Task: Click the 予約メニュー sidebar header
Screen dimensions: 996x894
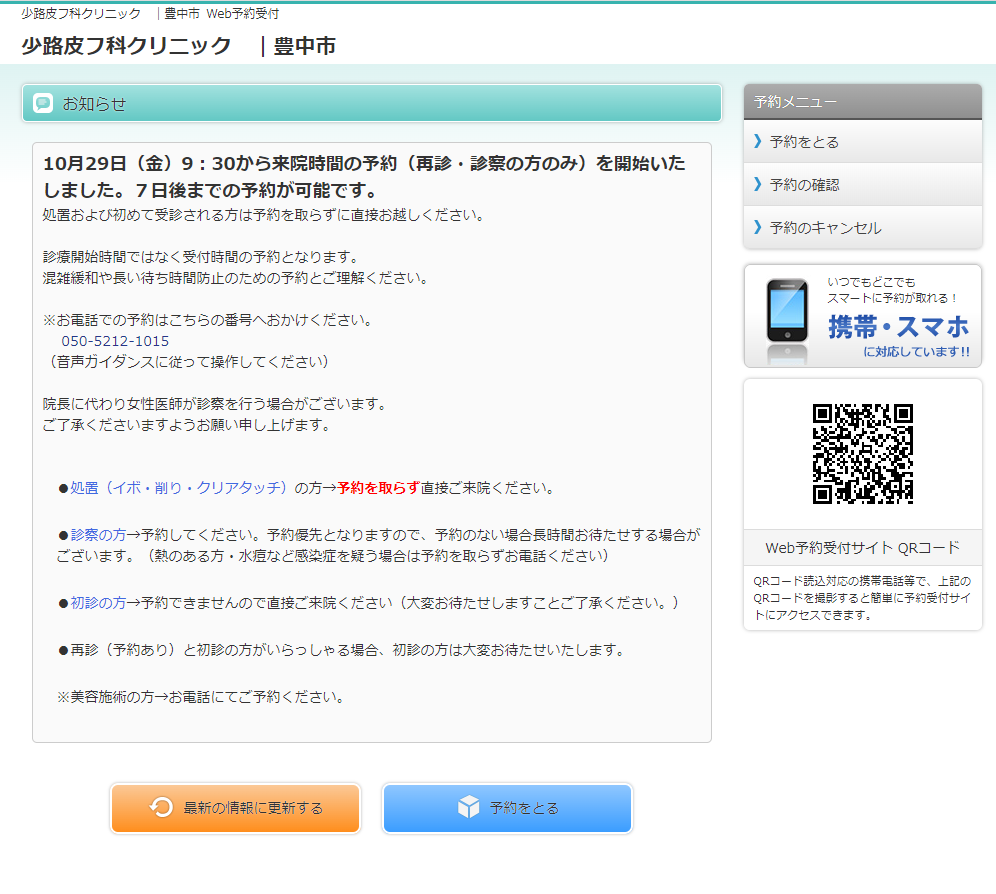Action: pyautogui.click(x=863, y=102)
